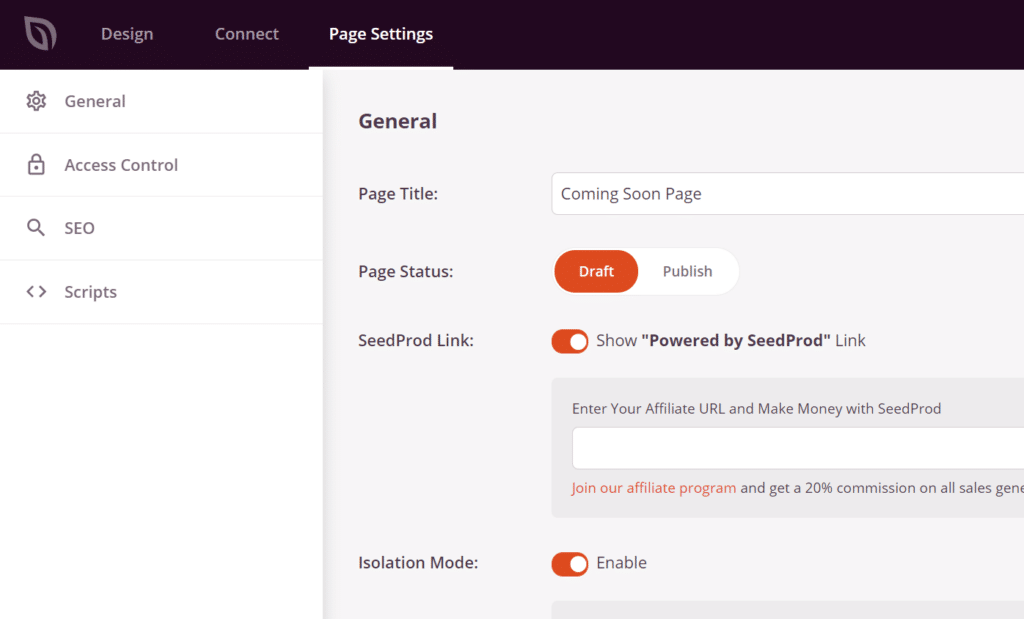Open the Connect tab
This screenshot has height=619, width=1024.
246,33
